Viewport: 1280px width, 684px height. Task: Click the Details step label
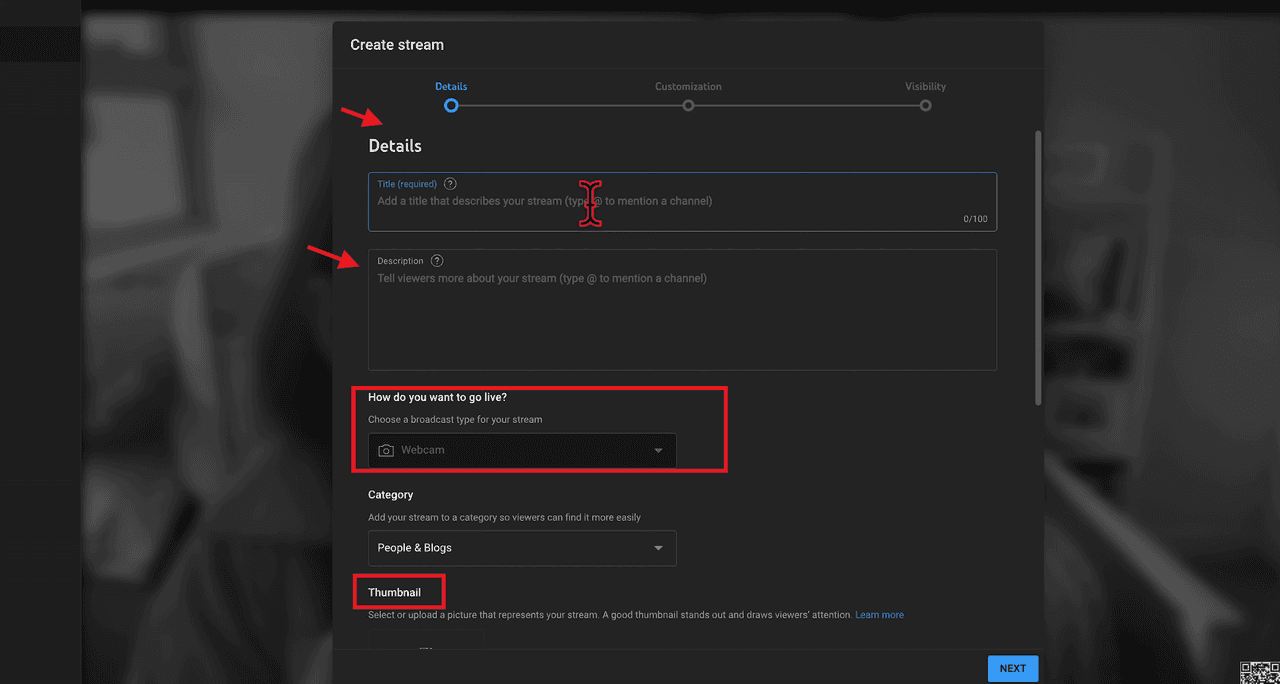point(451,87)
